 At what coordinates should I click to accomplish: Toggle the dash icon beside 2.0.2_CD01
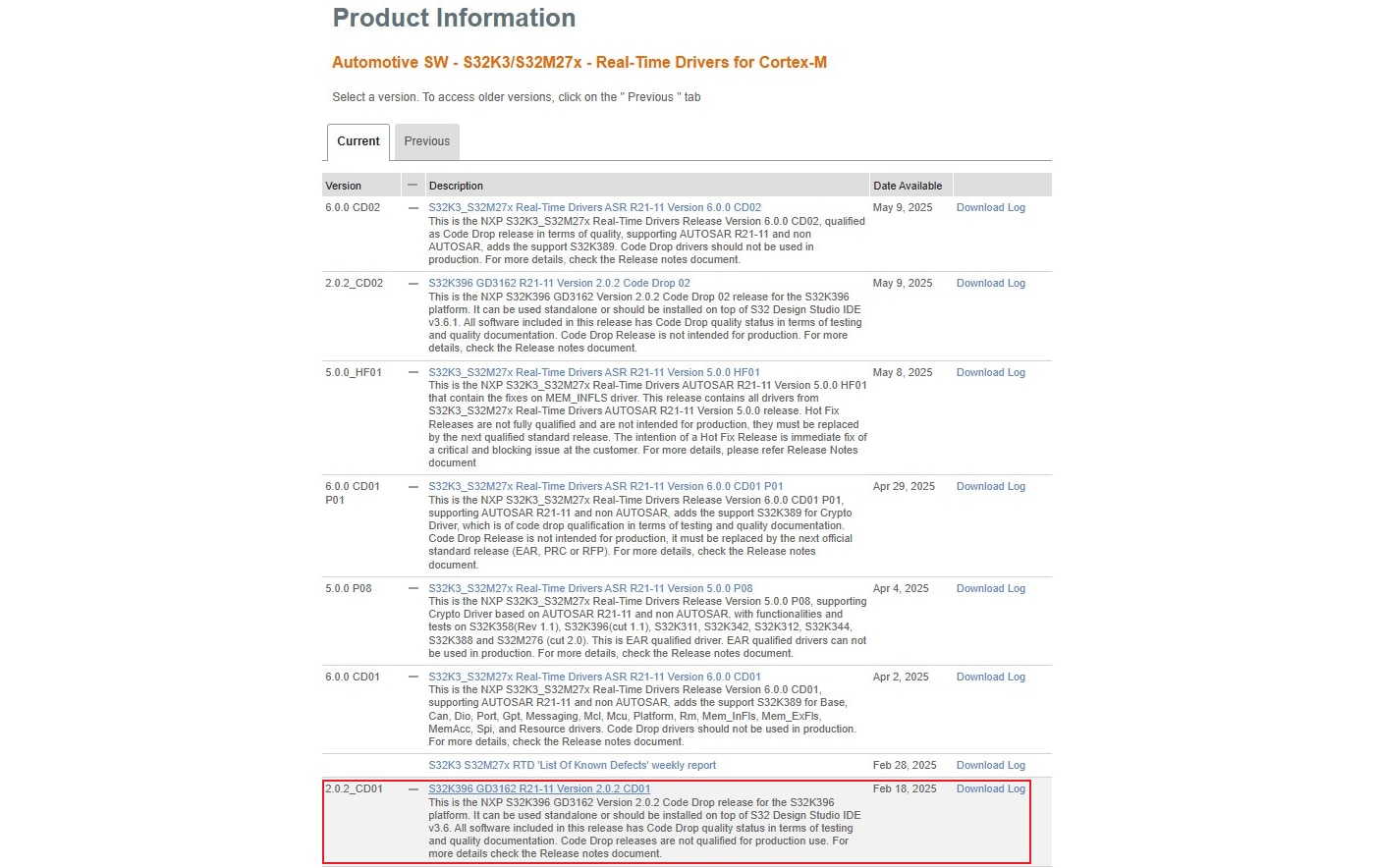[x=413, y=789]
